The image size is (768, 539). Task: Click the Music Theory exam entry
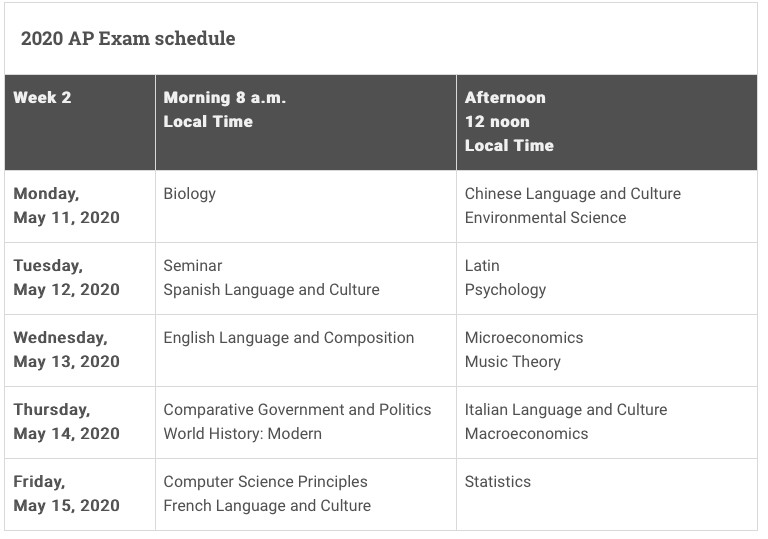tap(512, 362)
